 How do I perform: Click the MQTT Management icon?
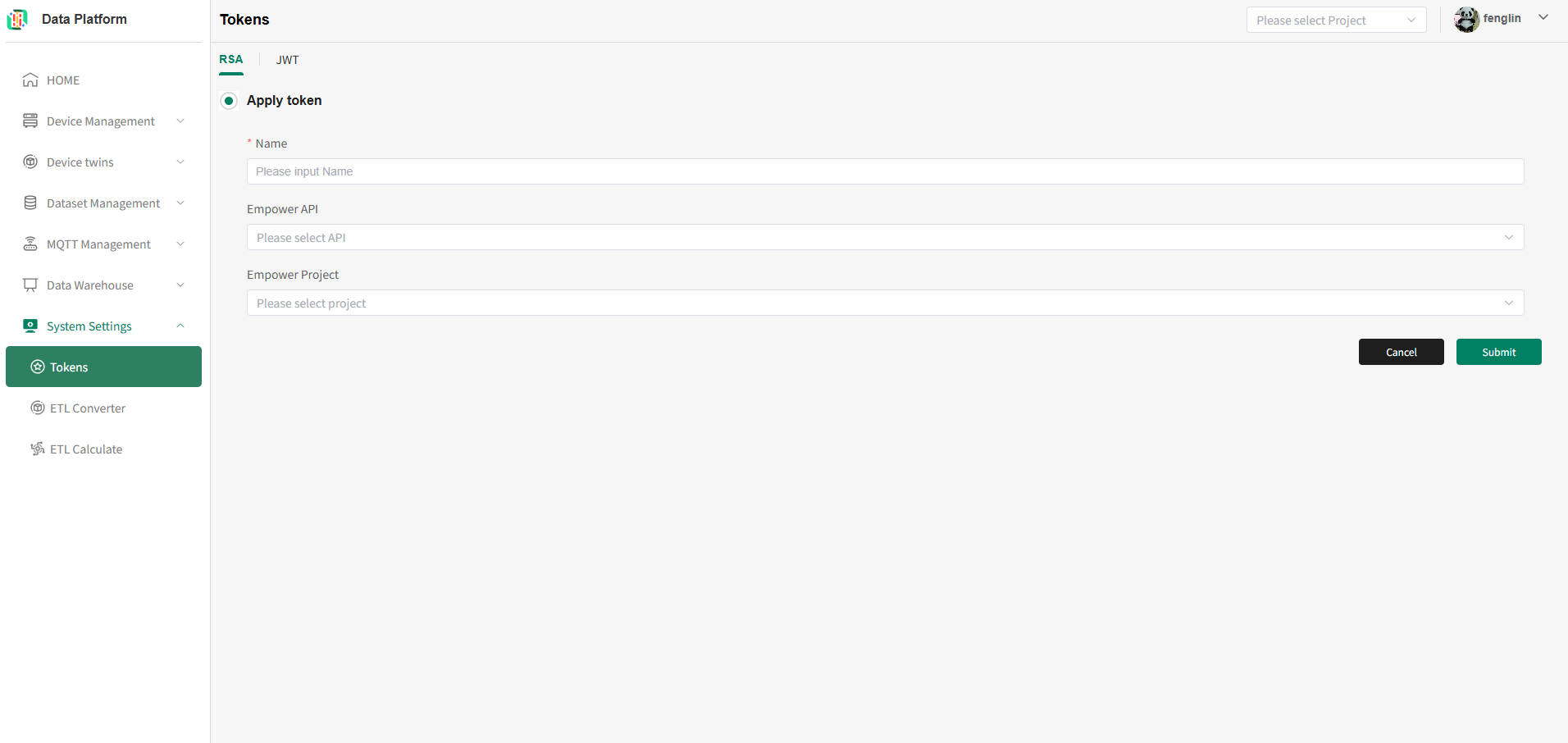pos(30,244)
